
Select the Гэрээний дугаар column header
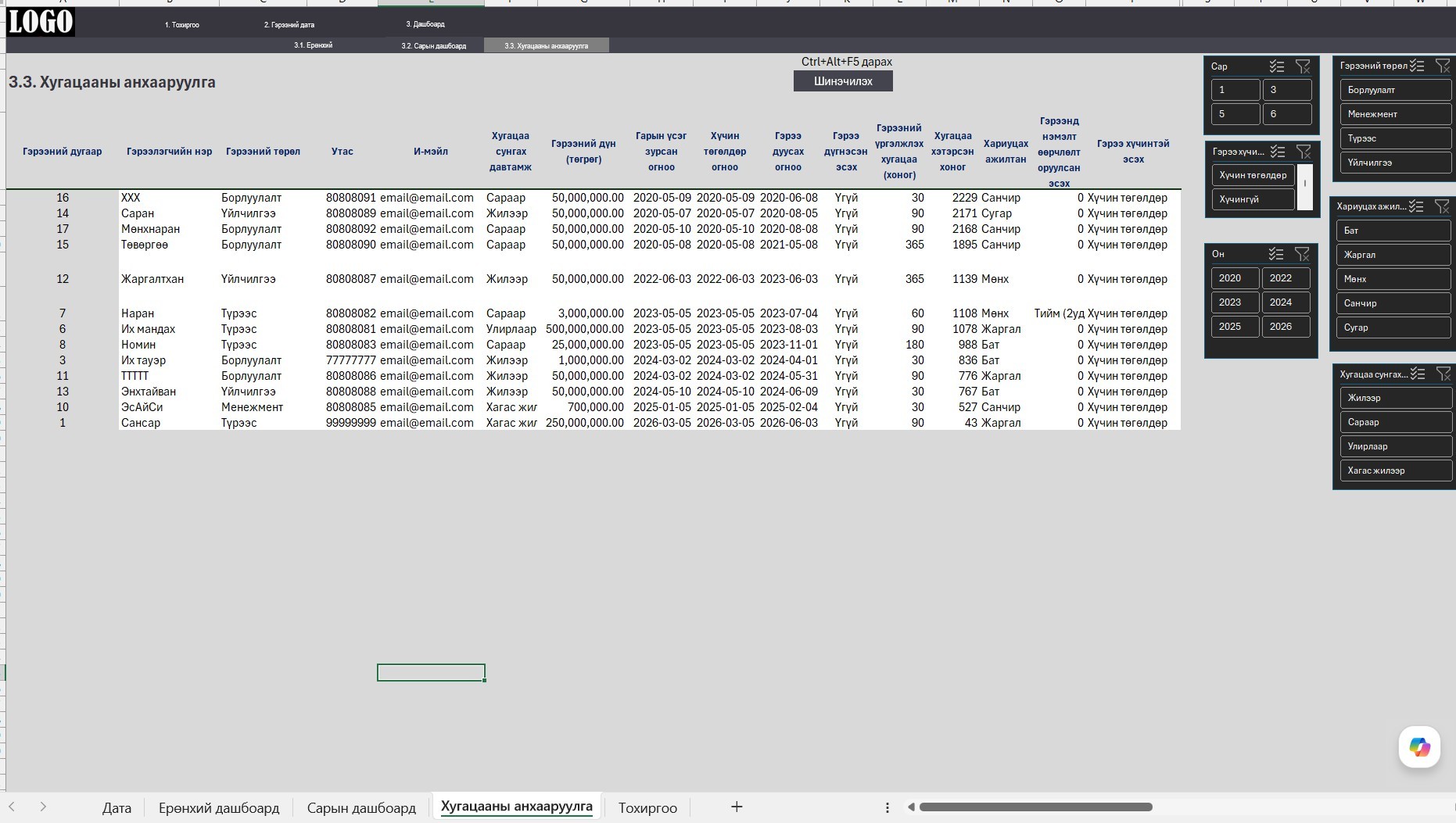[x=63, y=152]
